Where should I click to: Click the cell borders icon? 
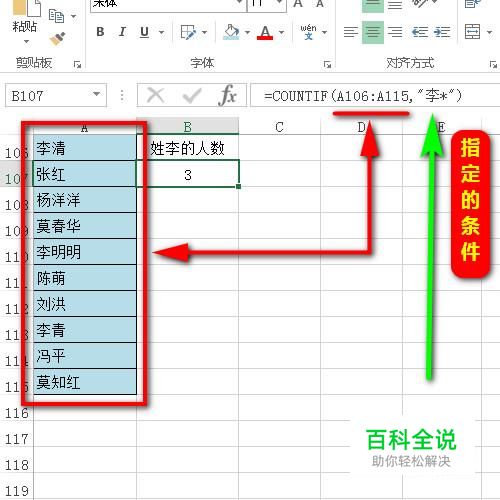pyautogui.click(x=188, y=32)
